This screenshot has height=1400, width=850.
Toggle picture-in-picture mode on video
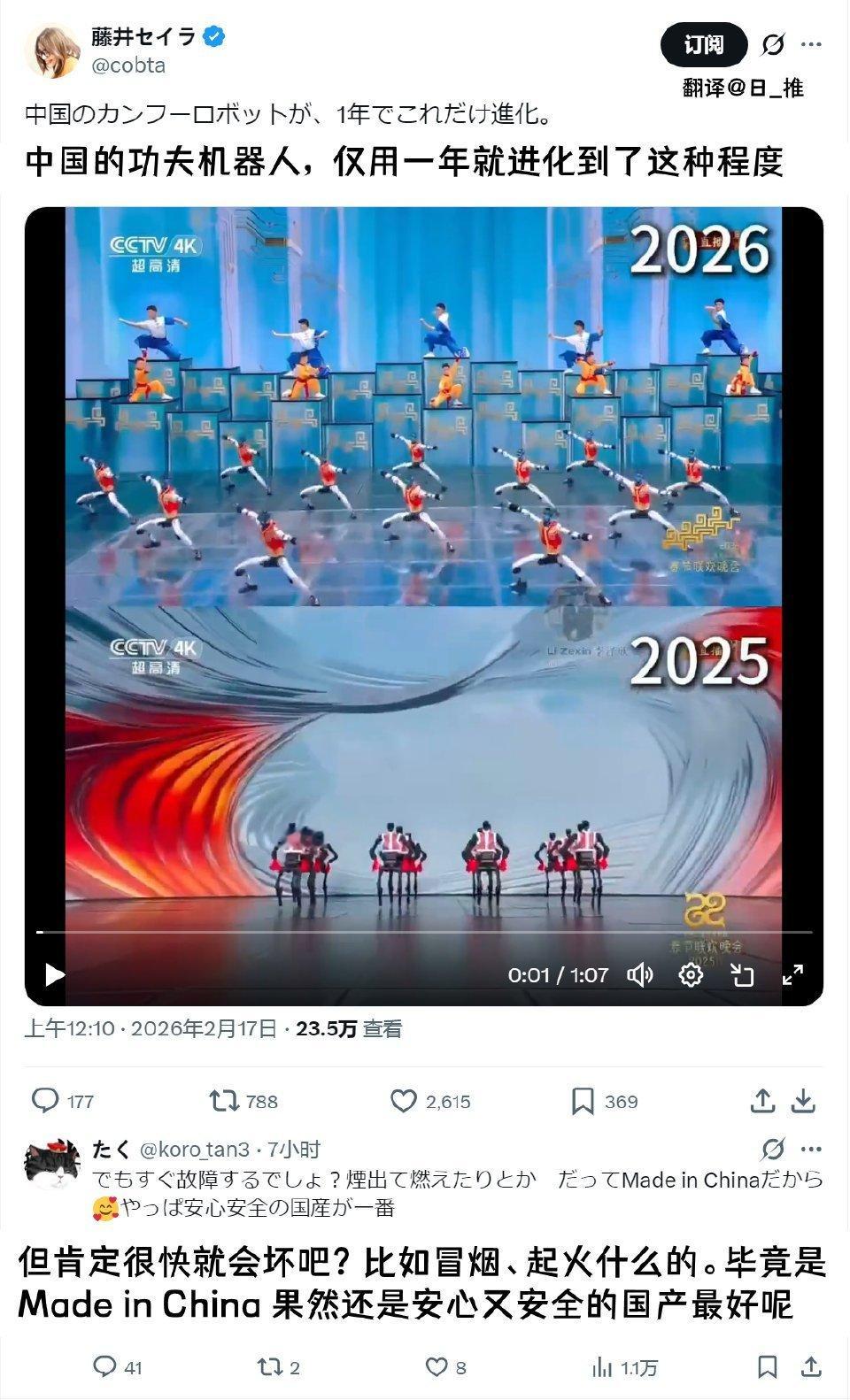click(741, 974)
